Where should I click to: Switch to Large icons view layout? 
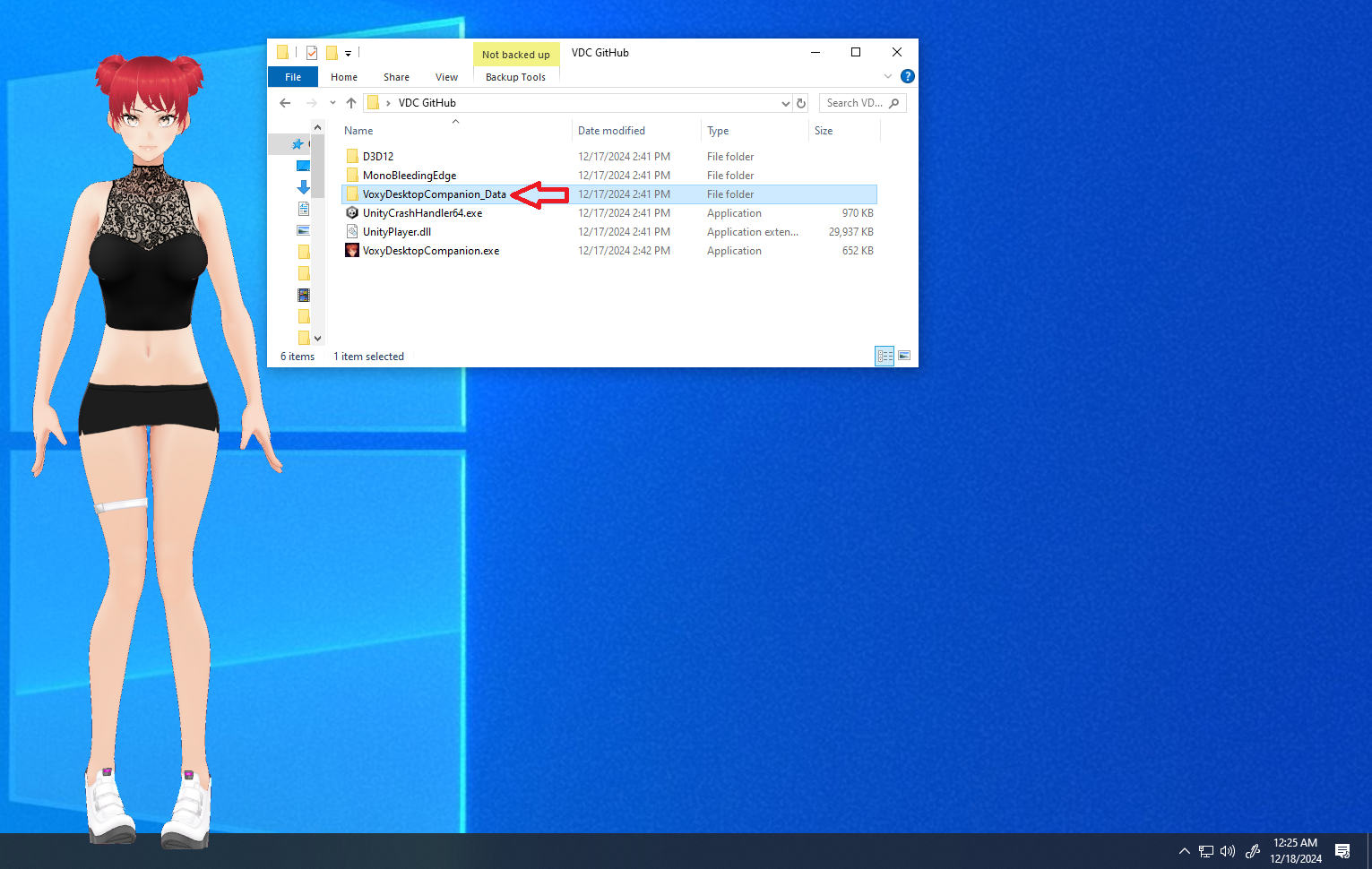coord(904,356)
